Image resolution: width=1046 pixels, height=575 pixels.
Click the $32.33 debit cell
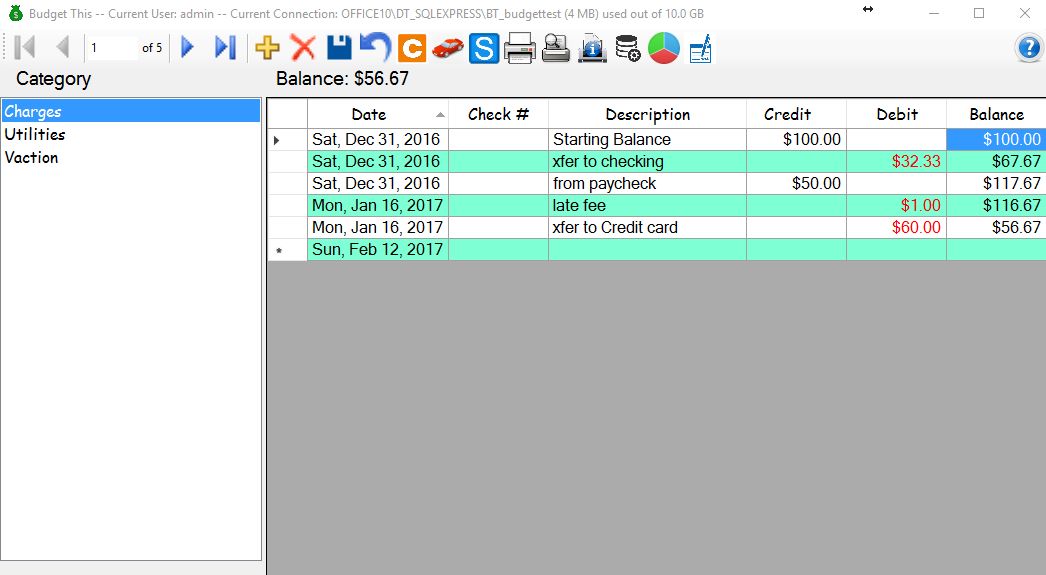click(897, 161)
